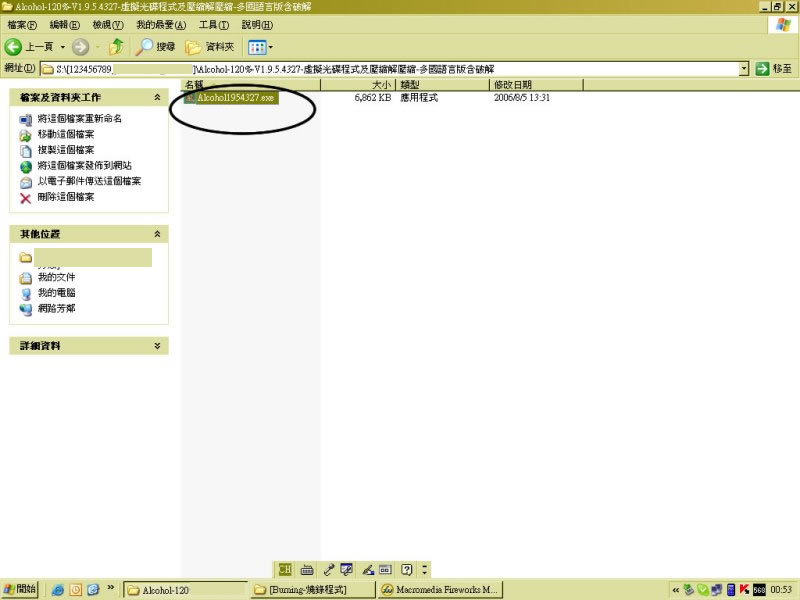Open 網路芳鄰 from other places

coord(56,308)
